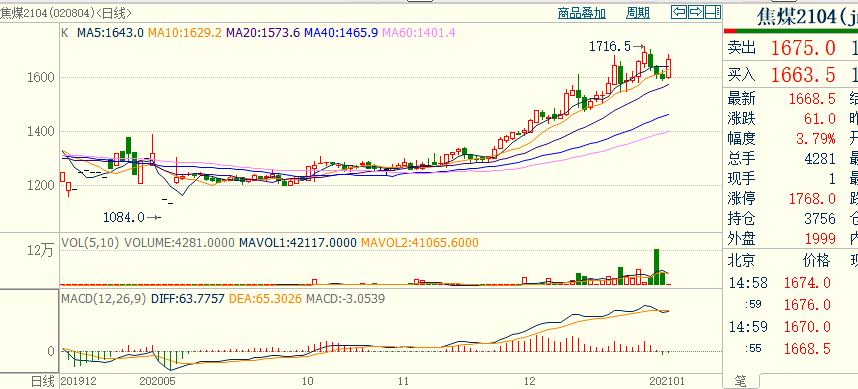
Task: Toggle the split-panel layout icon
Action: (x=712, y=11)
